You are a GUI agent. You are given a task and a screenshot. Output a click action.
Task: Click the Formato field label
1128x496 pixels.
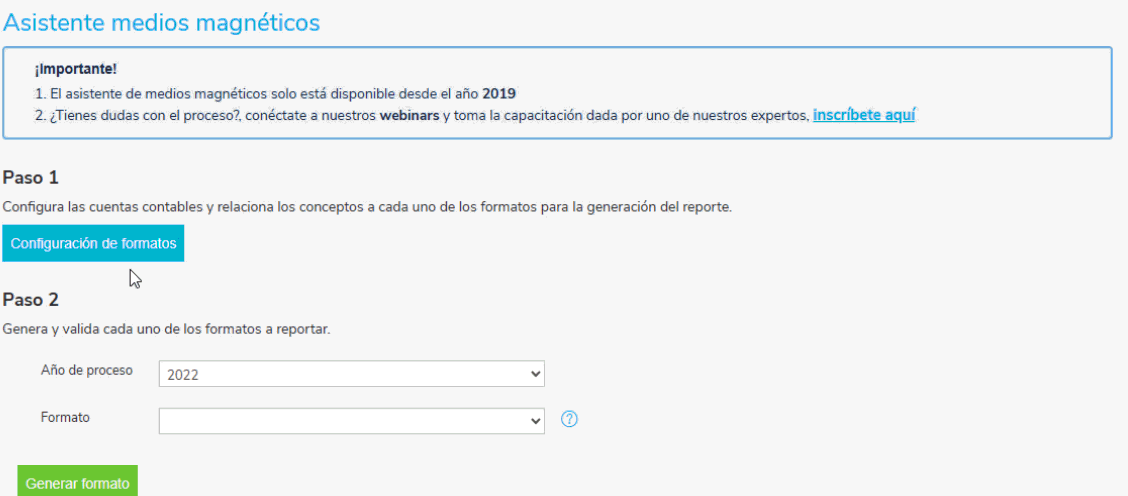pyautogui.click(x=65, y=418)
